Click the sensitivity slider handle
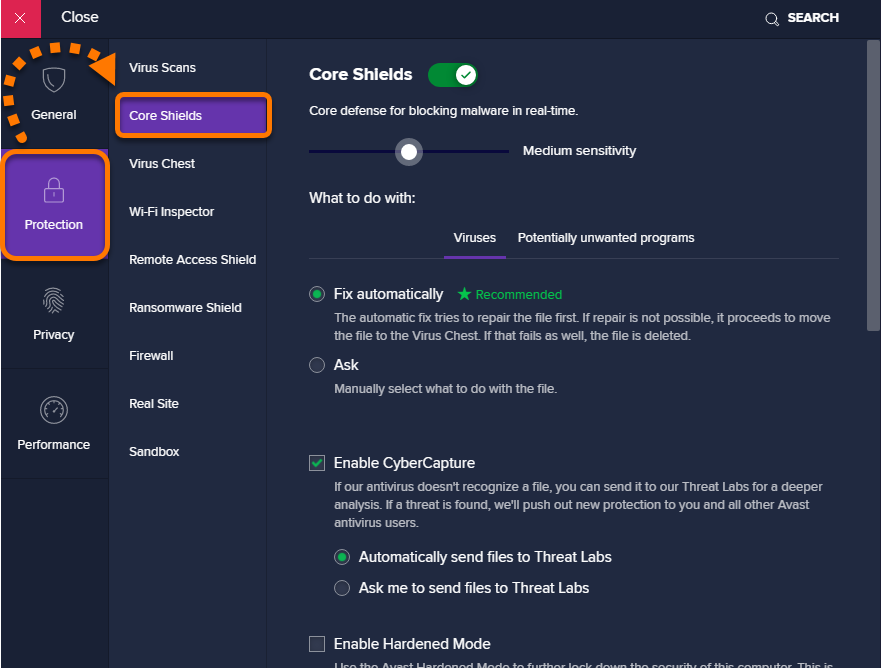 click(x=408, y=152)
